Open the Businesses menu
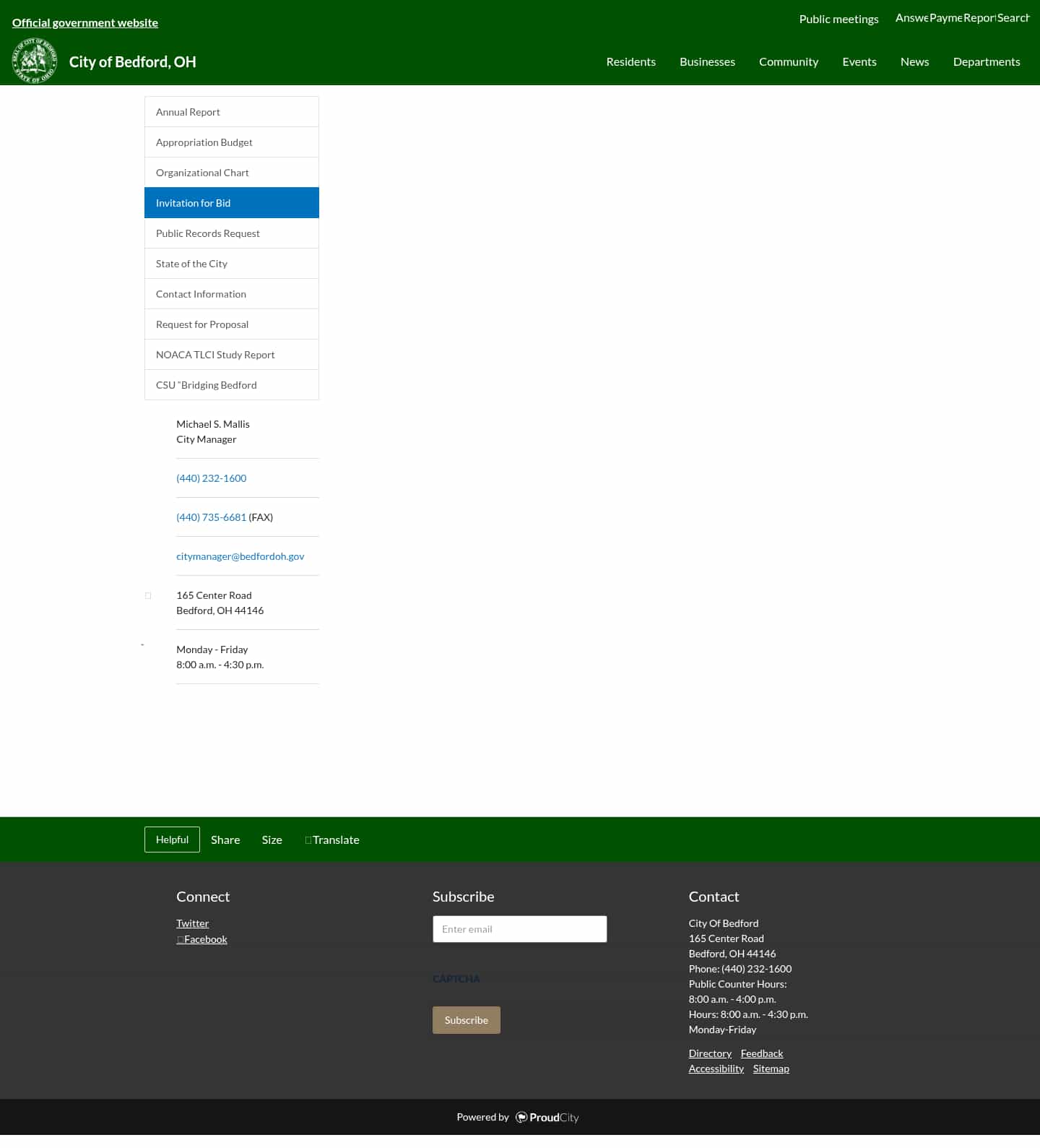Viewport: 1040px width, 1148px height. (x=707, y=61)
